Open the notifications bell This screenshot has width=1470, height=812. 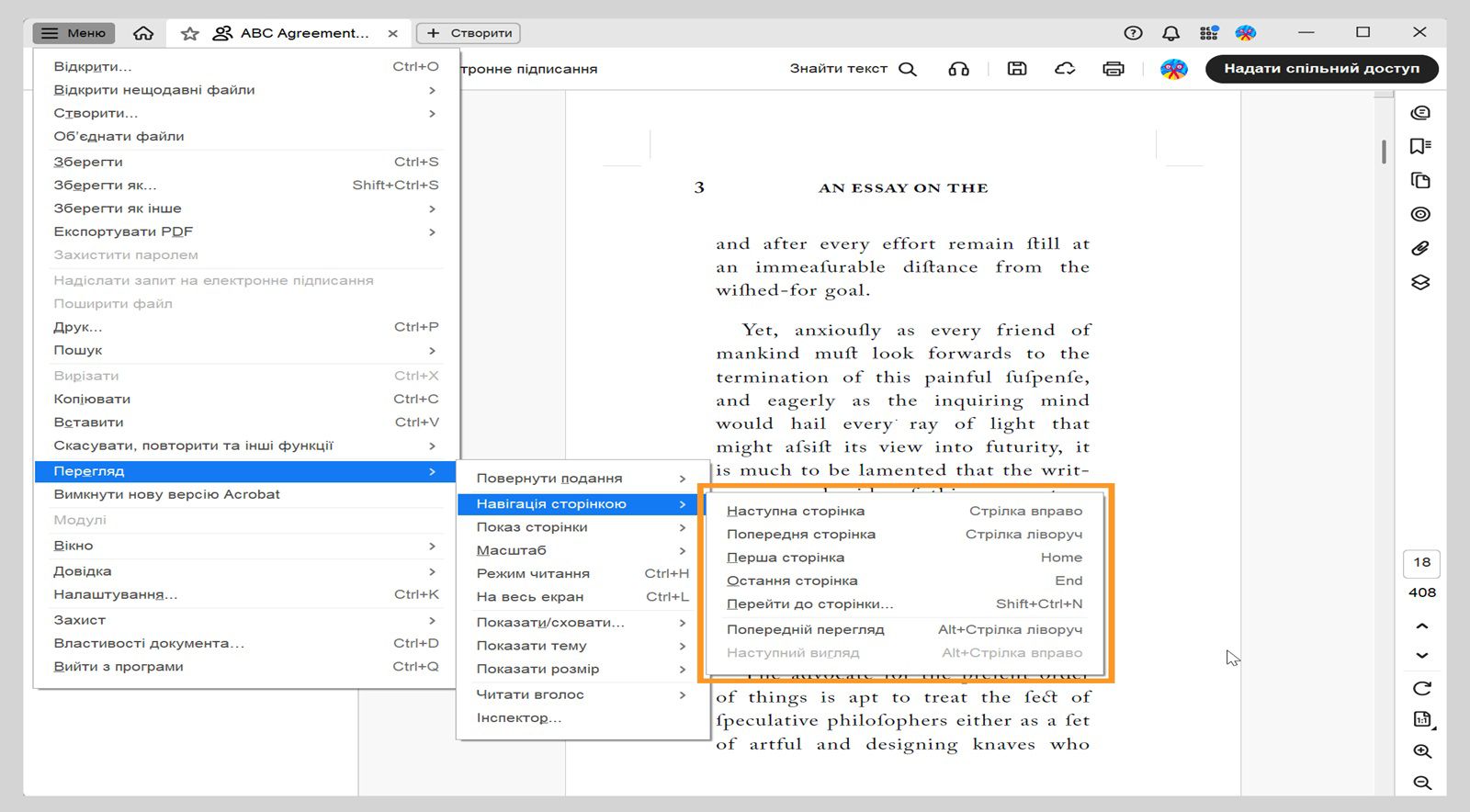click(1170, 33)
